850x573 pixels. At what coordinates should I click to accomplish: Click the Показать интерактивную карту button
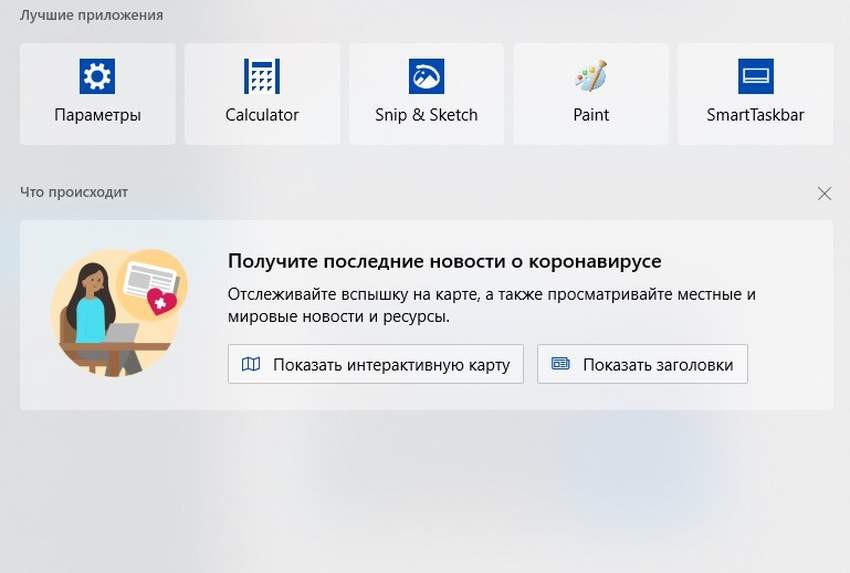[x=376, y=364]
